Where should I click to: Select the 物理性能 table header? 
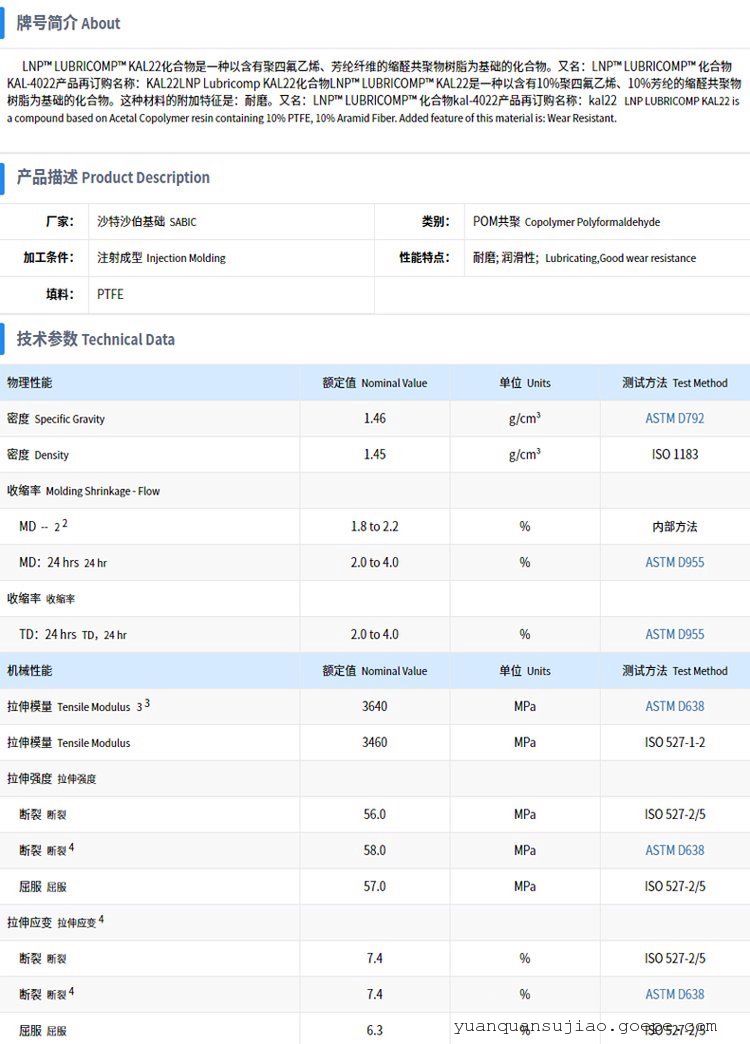pos(30,382)
